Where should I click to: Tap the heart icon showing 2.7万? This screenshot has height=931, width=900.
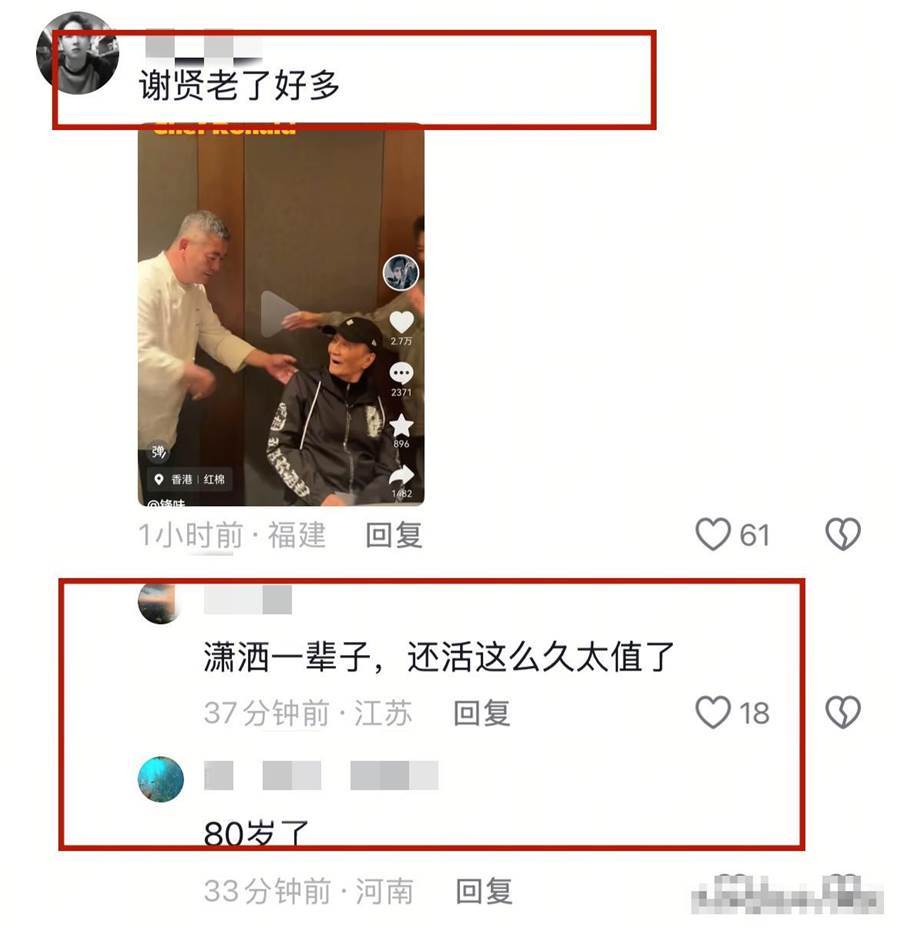pyautogui.click(x=401, y=322)
